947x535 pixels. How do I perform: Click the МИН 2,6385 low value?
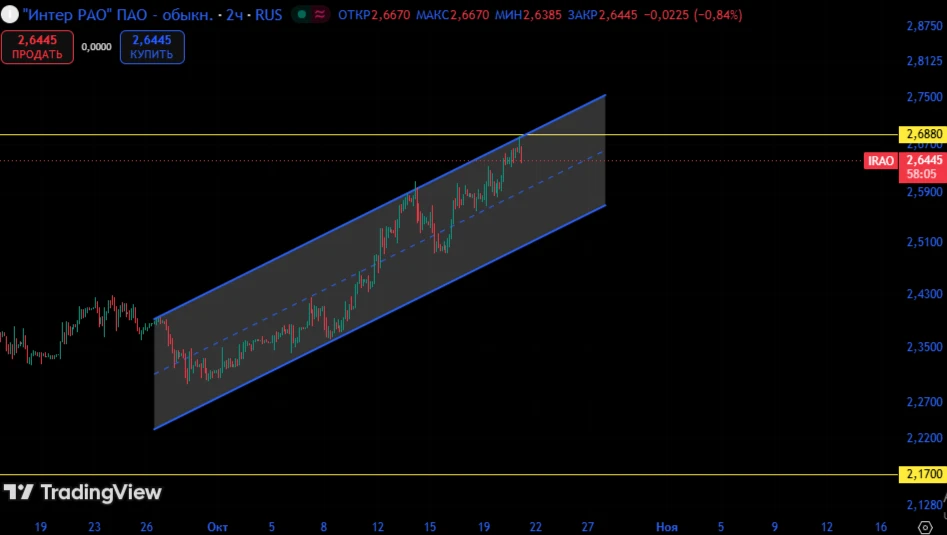coord(528,14)
